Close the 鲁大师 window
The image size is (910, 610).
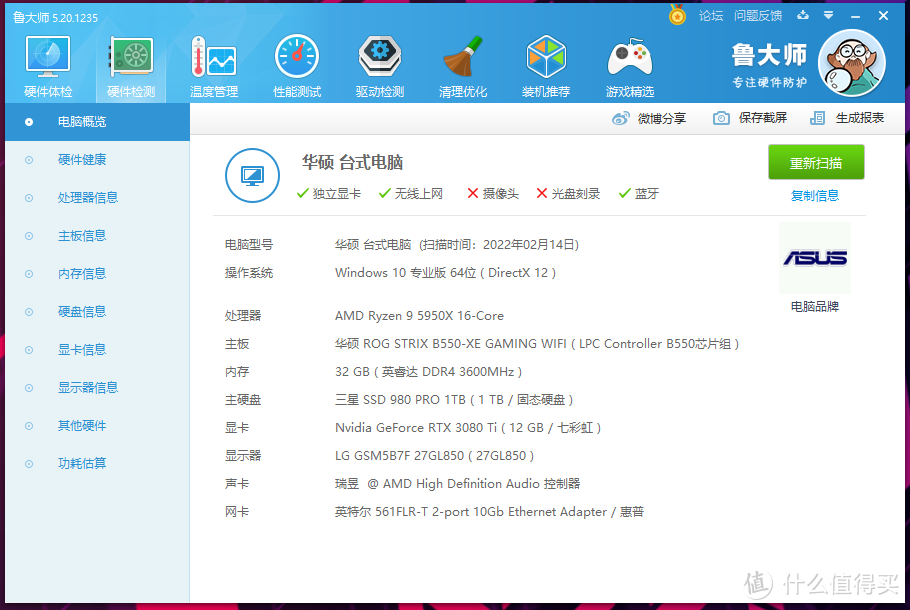click(x=883, y=16)
